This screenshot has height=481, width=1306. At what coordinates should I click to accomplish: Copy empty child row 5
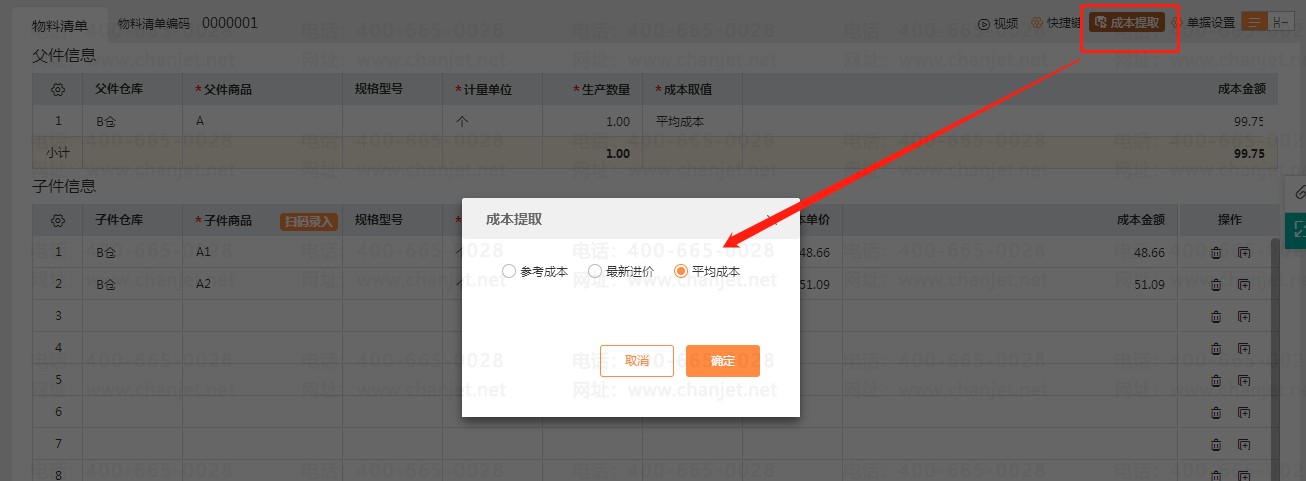pos(1244,380)
